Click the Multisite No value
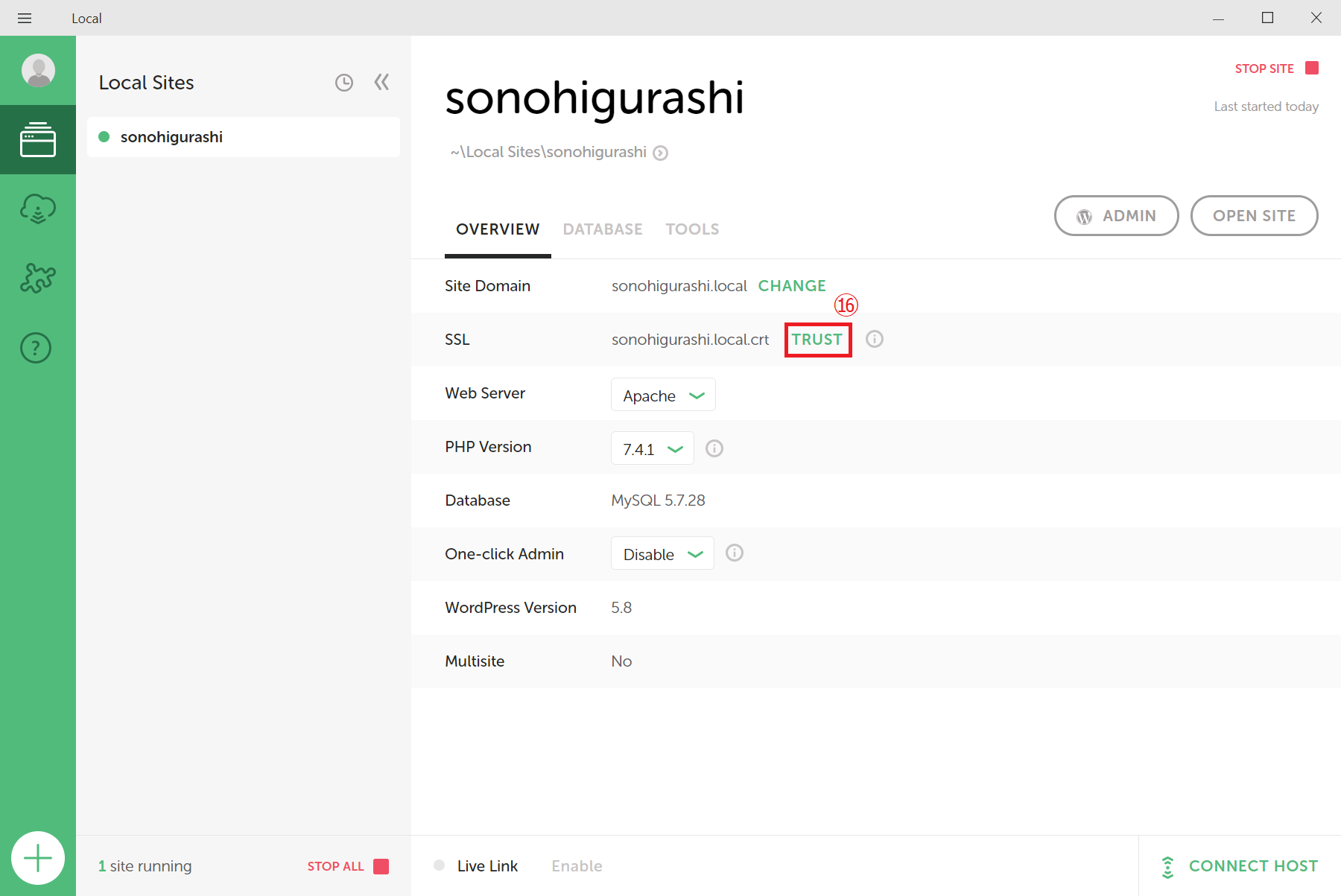The width and height of the screenshot is (1341, 896). click(621, 661)
